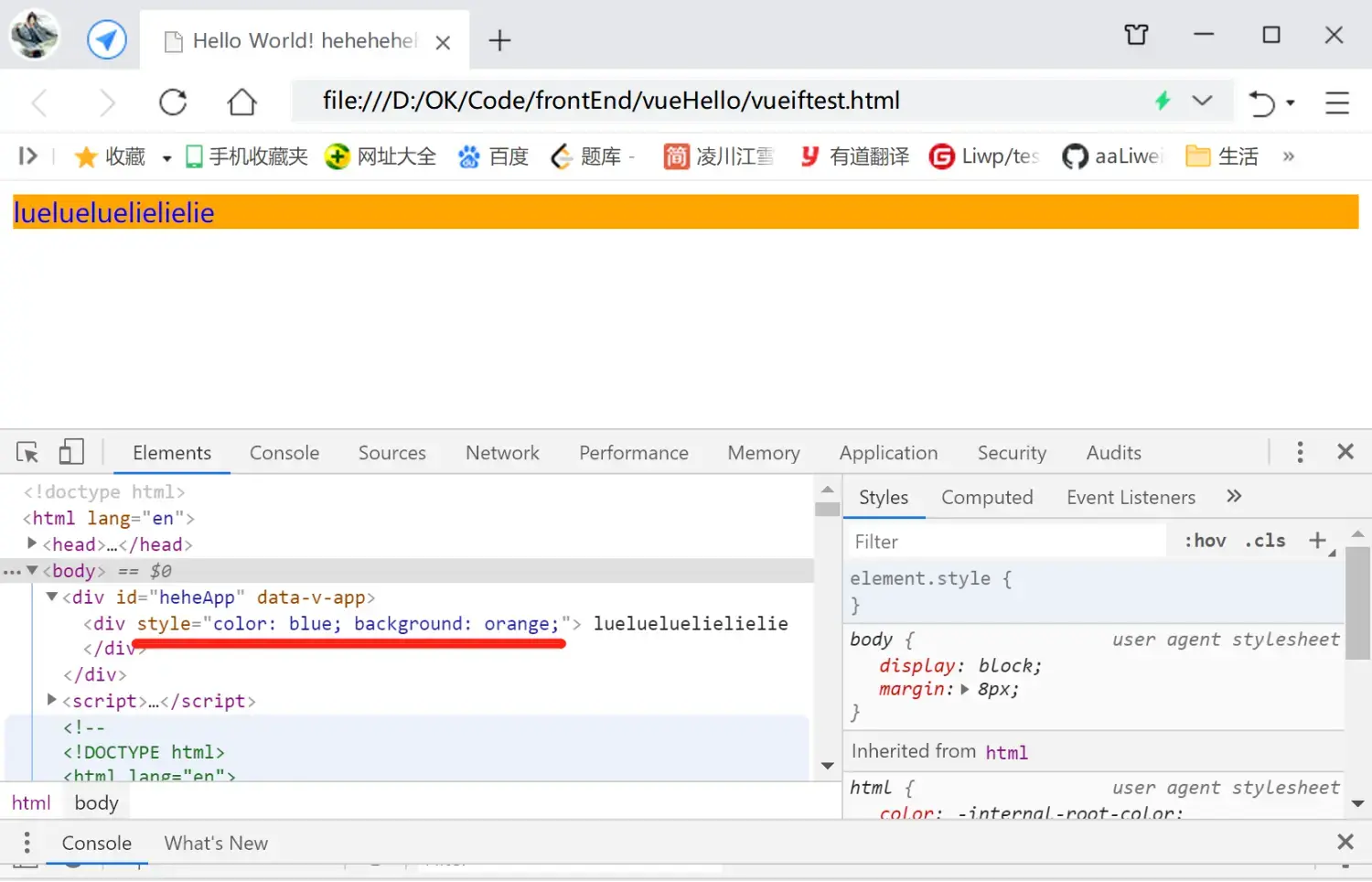The image size is (1372, 882).
Task: Click the styles Filter input field
Action: pyautogui.click(x=1008, y=542)
